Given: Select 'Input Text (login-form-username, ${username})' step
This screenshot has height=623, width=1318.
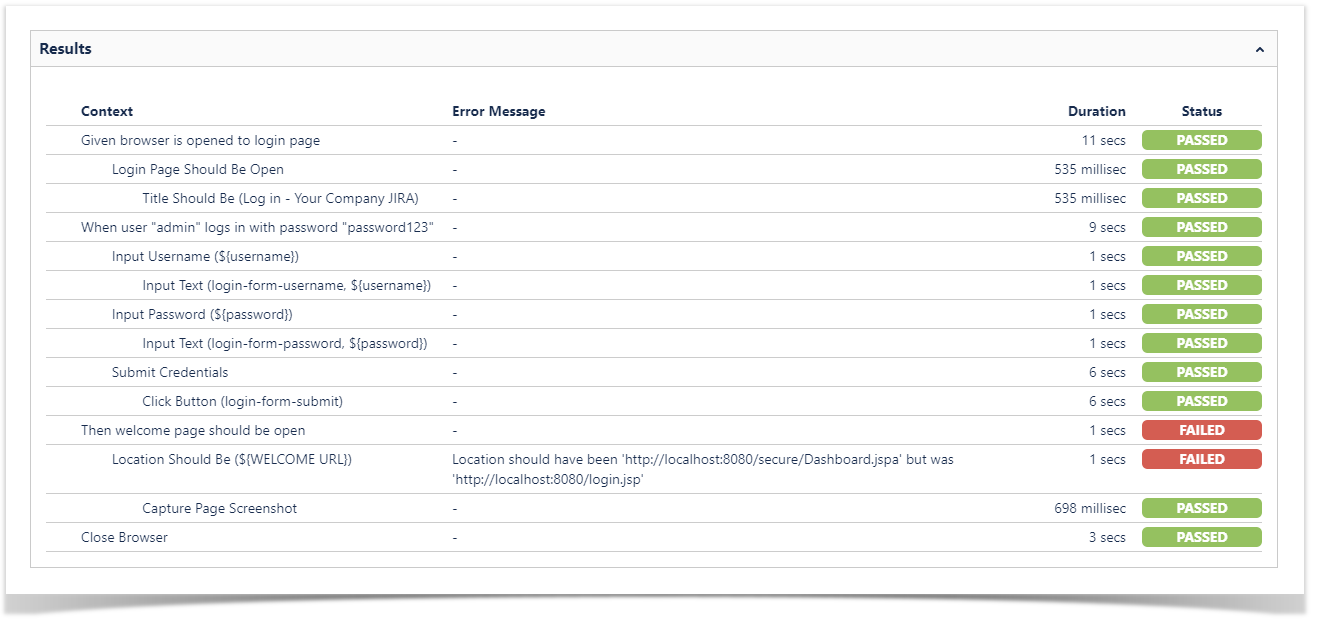Looking at the screenshot, I should 287,285.
